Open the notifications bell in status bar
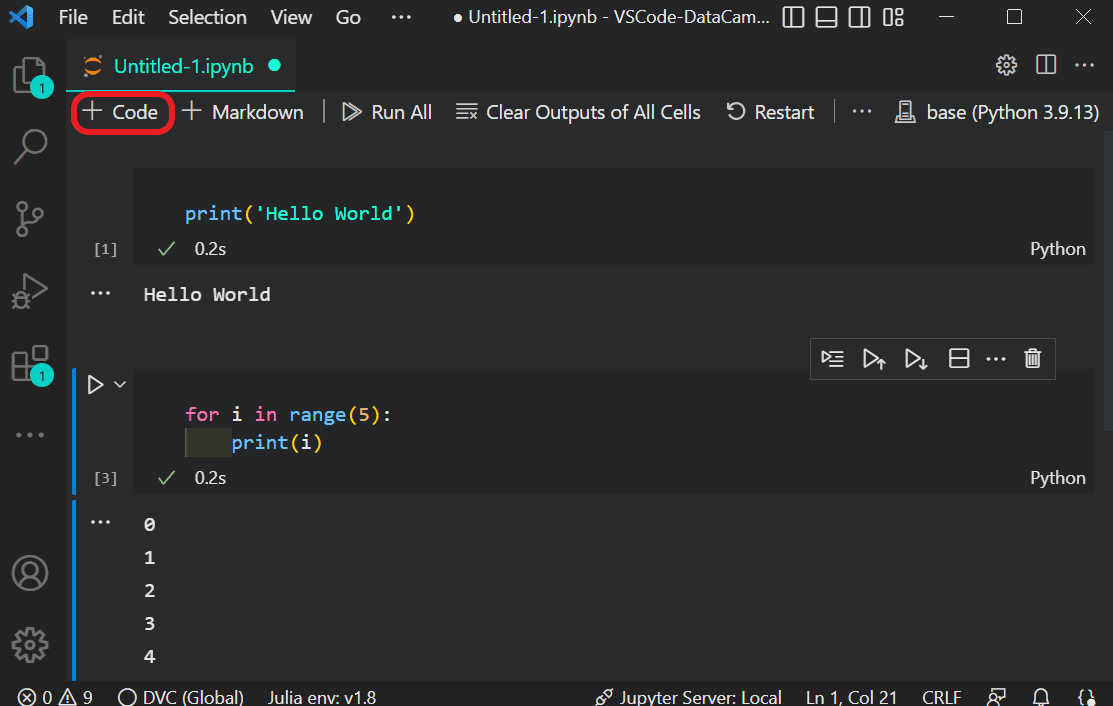This screenshot has height=706, width=1113. [x=1040, y=697]
